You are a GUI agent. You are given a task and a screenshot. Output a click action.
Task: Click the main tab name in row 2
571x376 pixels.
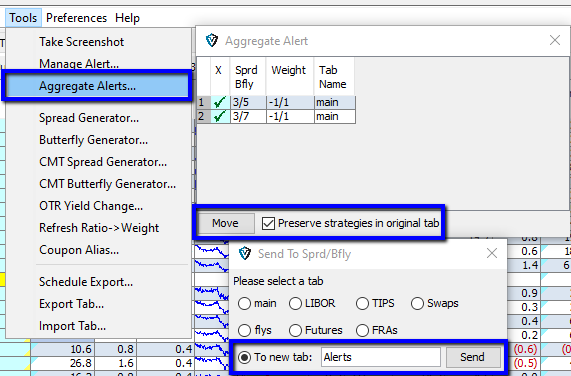pos(335,116)
